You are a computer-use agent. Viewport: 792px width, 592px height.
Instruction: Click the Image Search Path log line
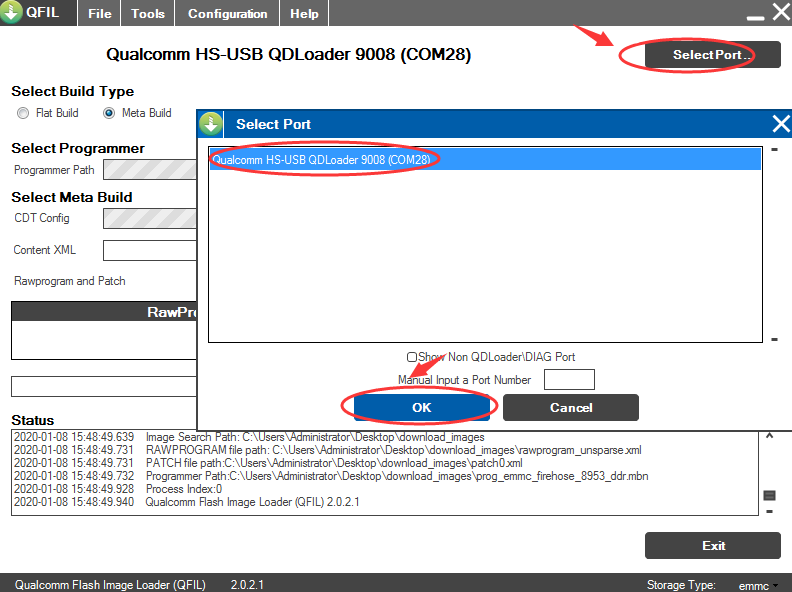point(249,436)
